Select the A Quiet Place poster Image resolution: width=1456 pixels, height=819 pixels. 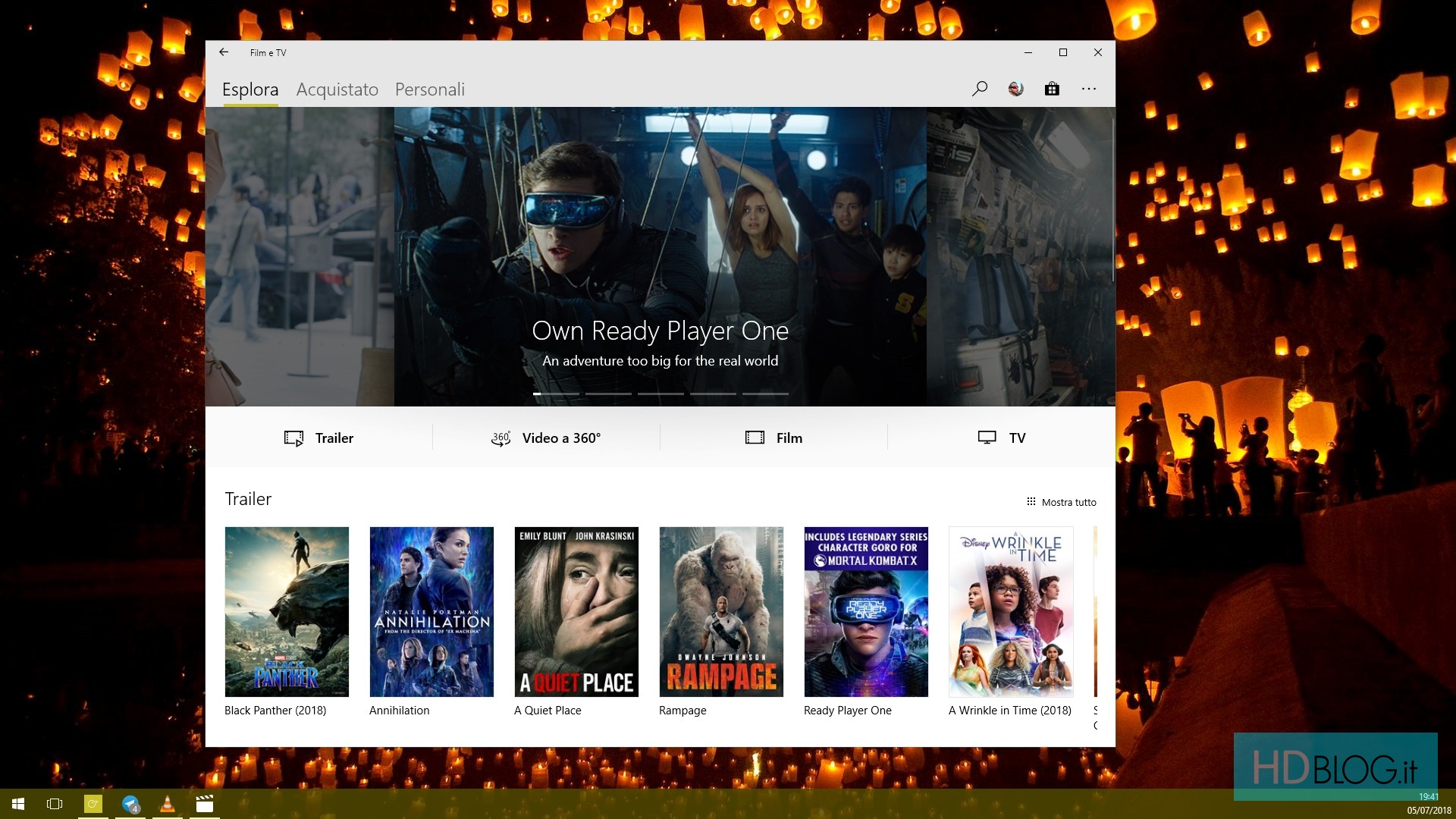click(x=576, y=612)
